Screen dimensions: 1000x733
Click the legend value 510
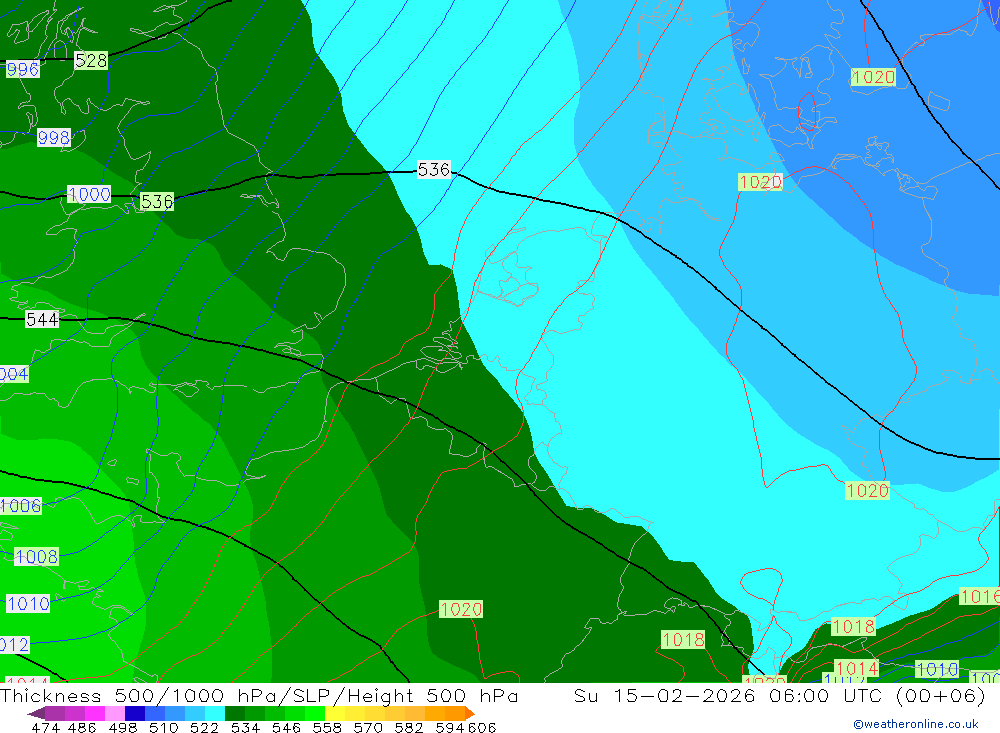164,727
